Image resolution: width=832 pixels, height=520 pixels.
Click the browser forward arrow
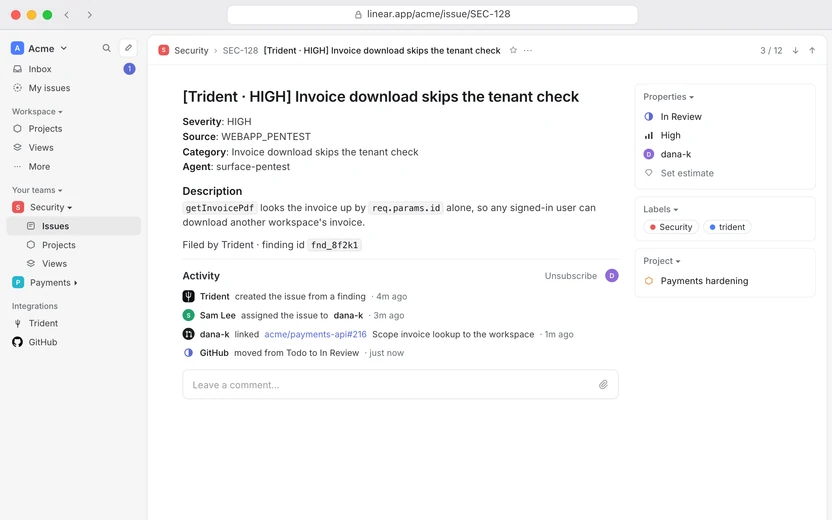pos(90,15)
